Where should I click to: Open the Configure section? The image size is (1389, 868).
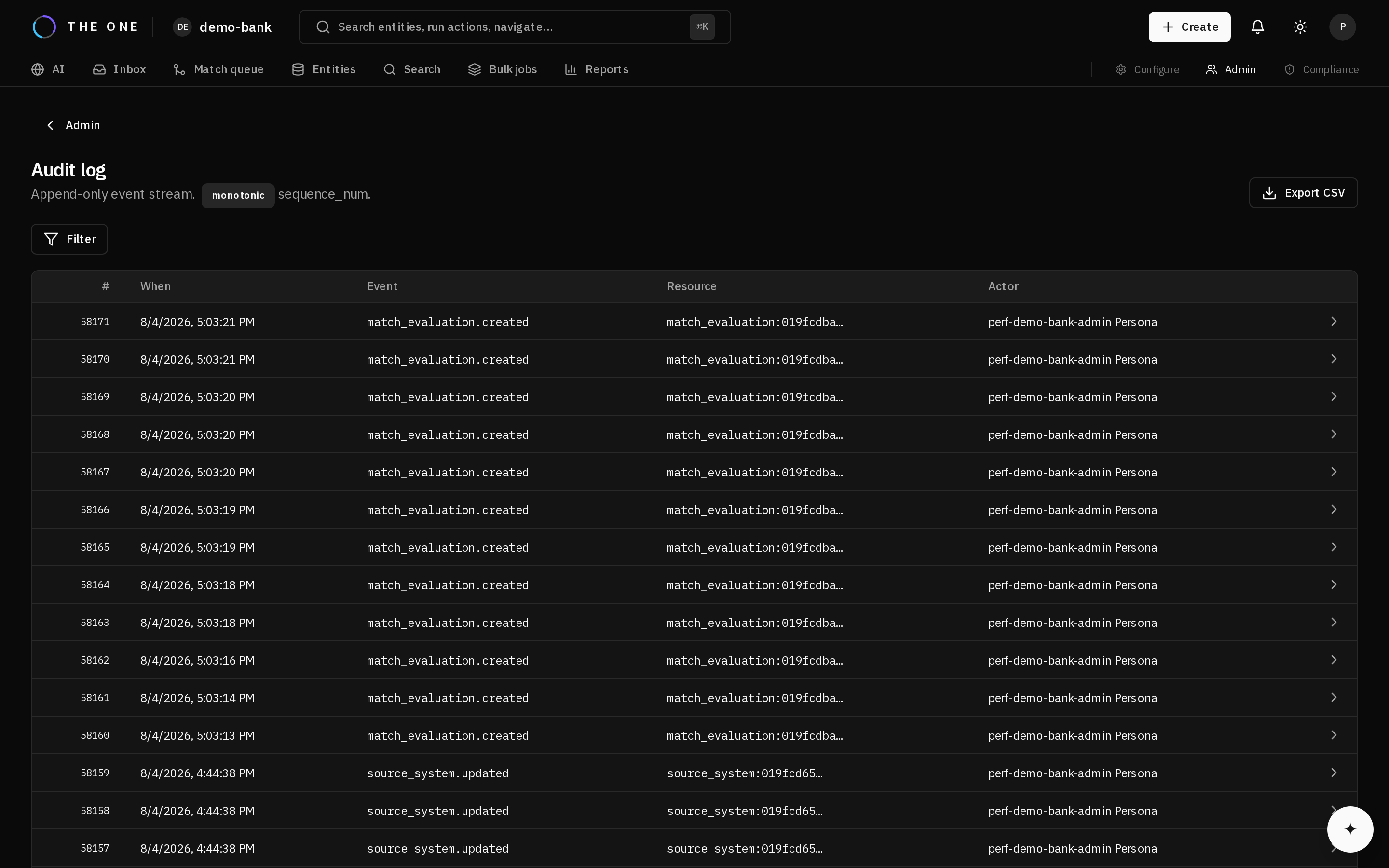[1147, 69]
